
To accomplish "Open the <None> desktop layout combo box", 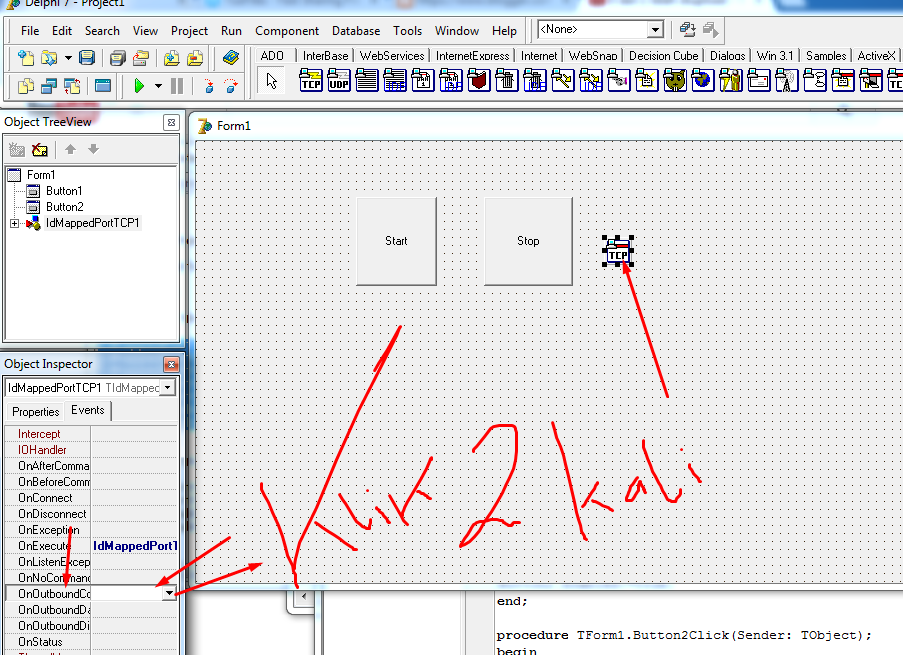I will 600,29.
